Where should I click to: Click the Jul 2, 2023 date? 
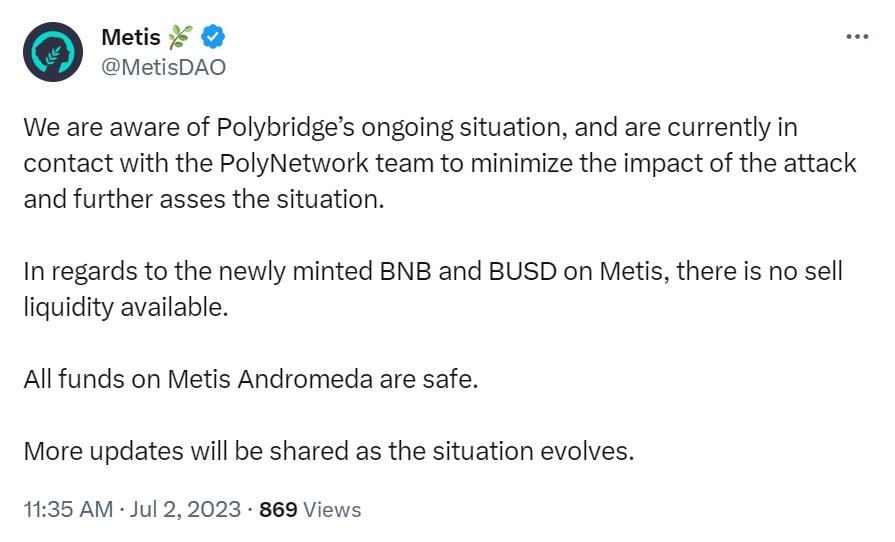186,509
